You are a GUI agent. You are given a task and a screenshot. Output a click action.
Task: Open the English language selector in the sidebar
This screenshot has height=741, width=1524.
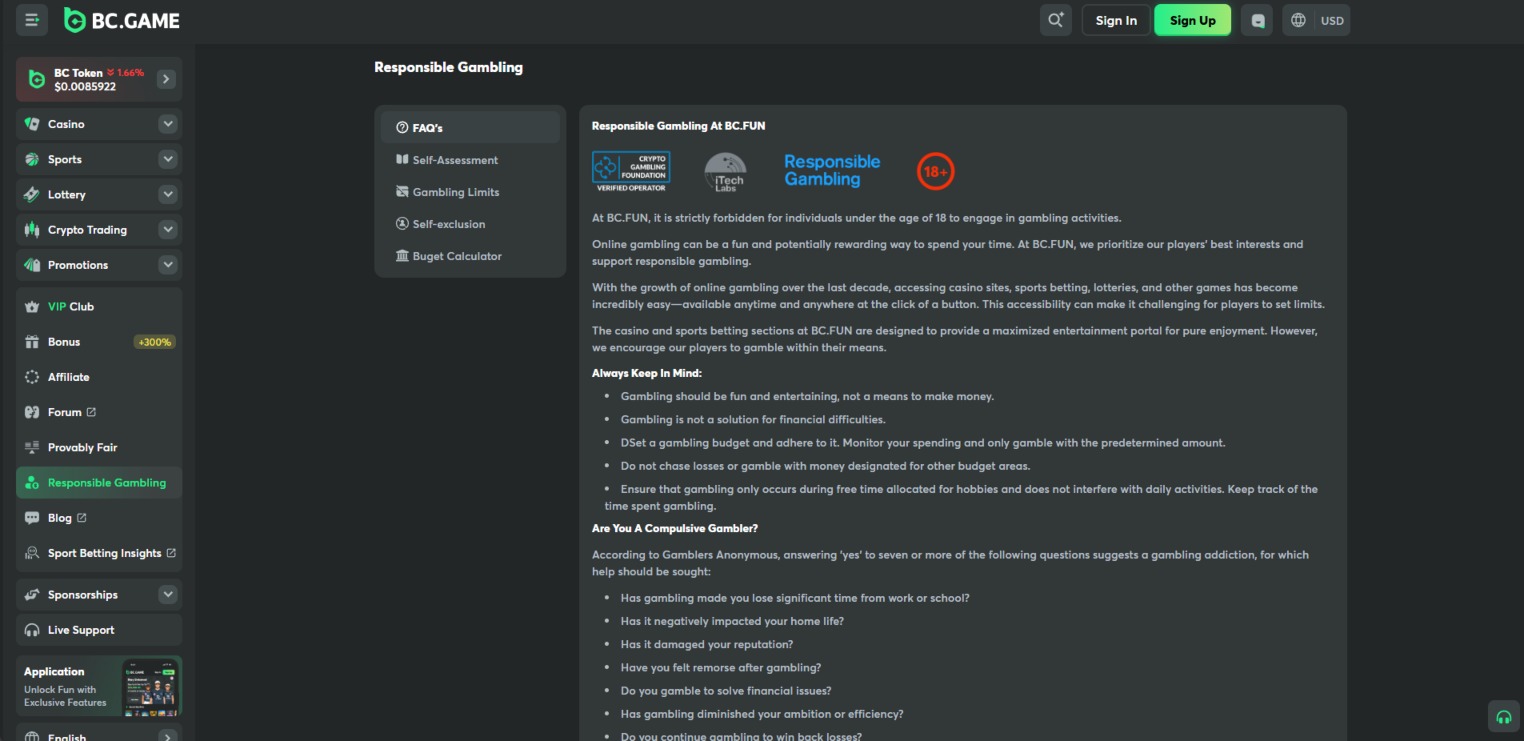click(x=99, y=735)
